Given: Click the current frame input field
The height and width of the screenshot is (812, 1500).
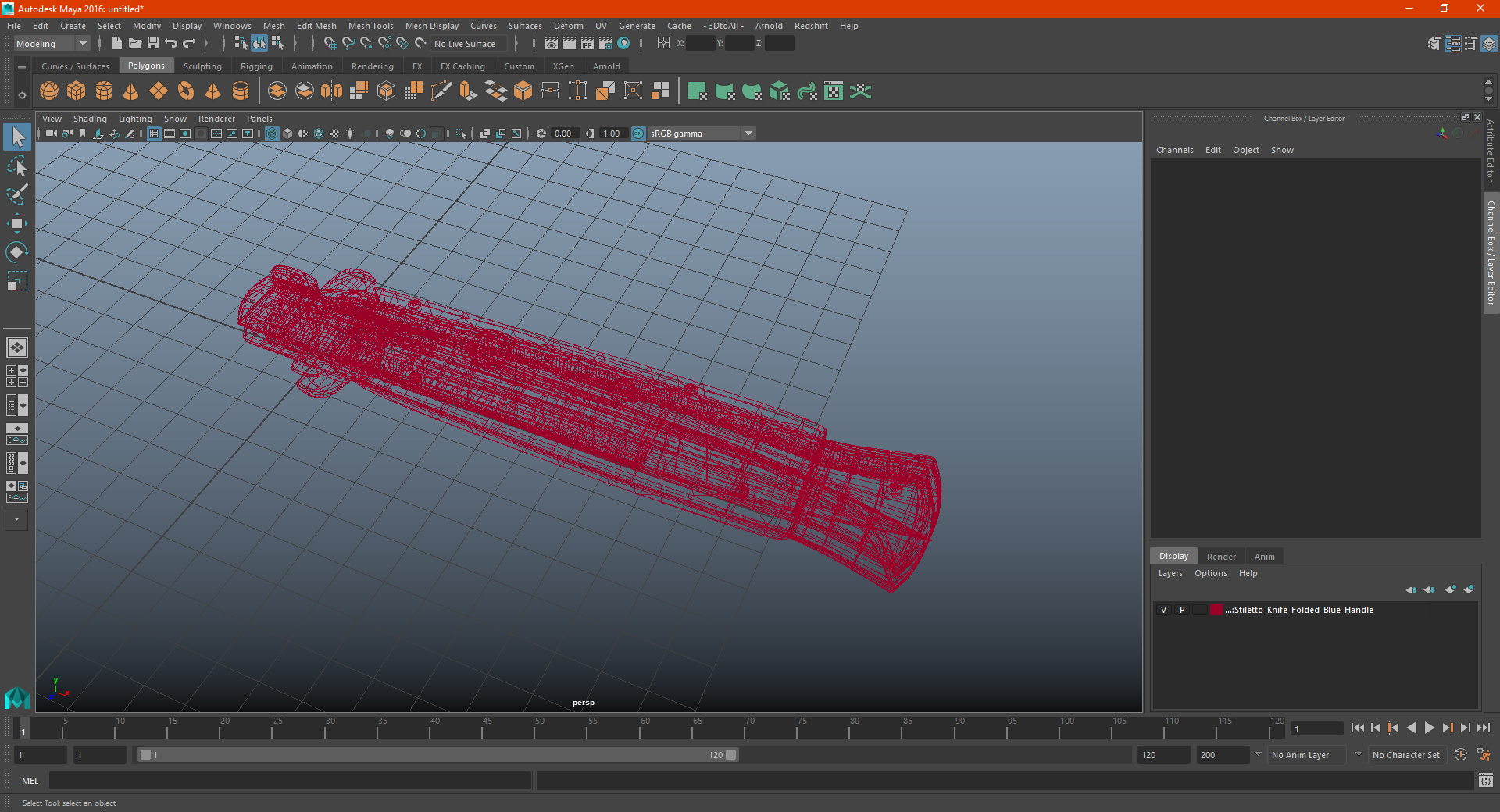Looking at the screenshot, I should (1317, 728).
